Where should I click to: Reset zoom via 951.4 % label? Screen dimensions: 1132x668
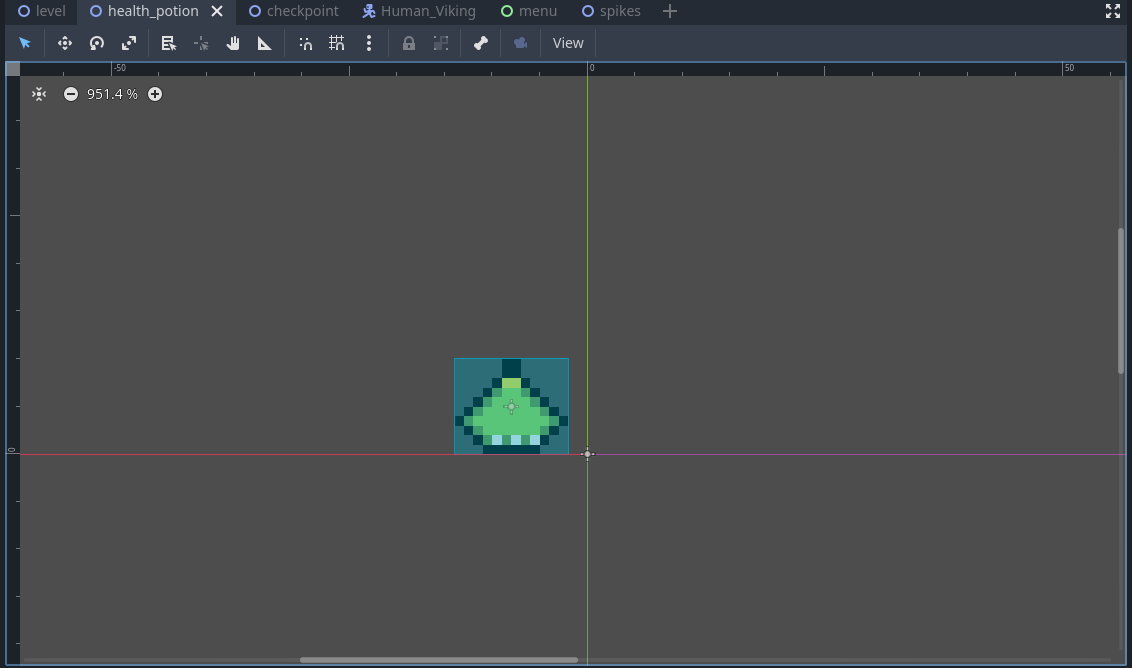pos(112,94)
